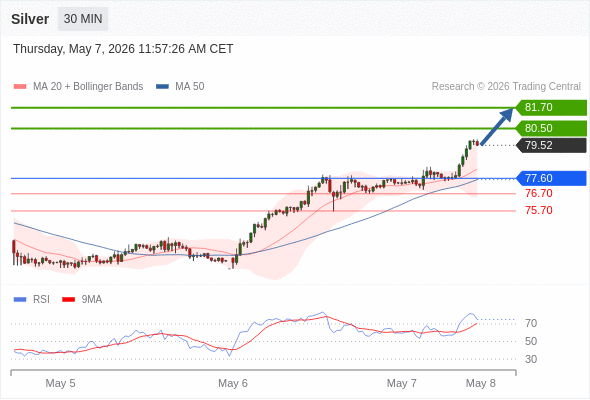This screenshot has width=590, height=400.
Task: Click the 80.50 green resistance label
Action: [x=551, y=128]
